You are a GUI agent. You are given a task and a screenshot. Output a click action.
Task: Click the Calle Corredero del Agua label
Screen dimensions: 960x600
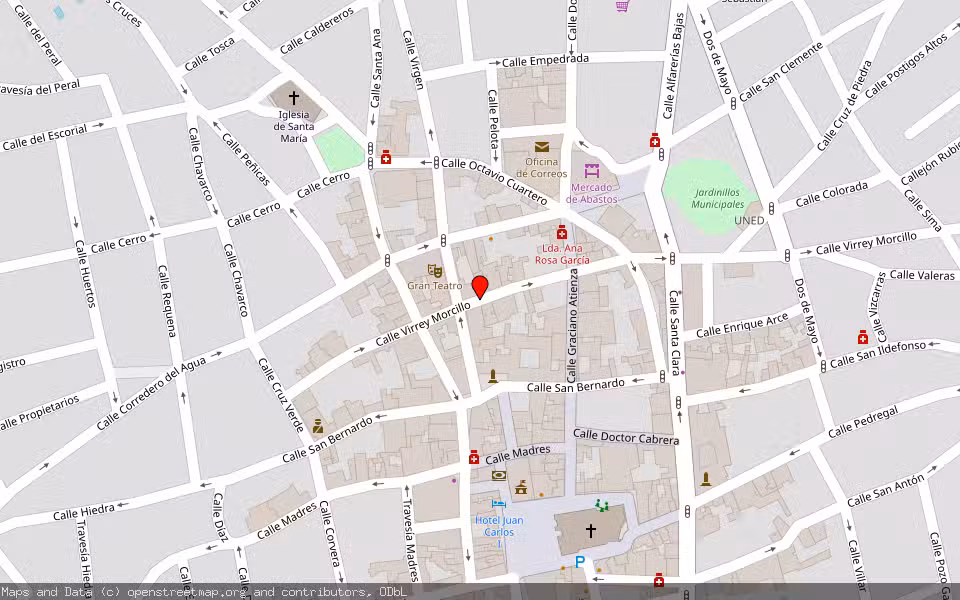point(151,393)
